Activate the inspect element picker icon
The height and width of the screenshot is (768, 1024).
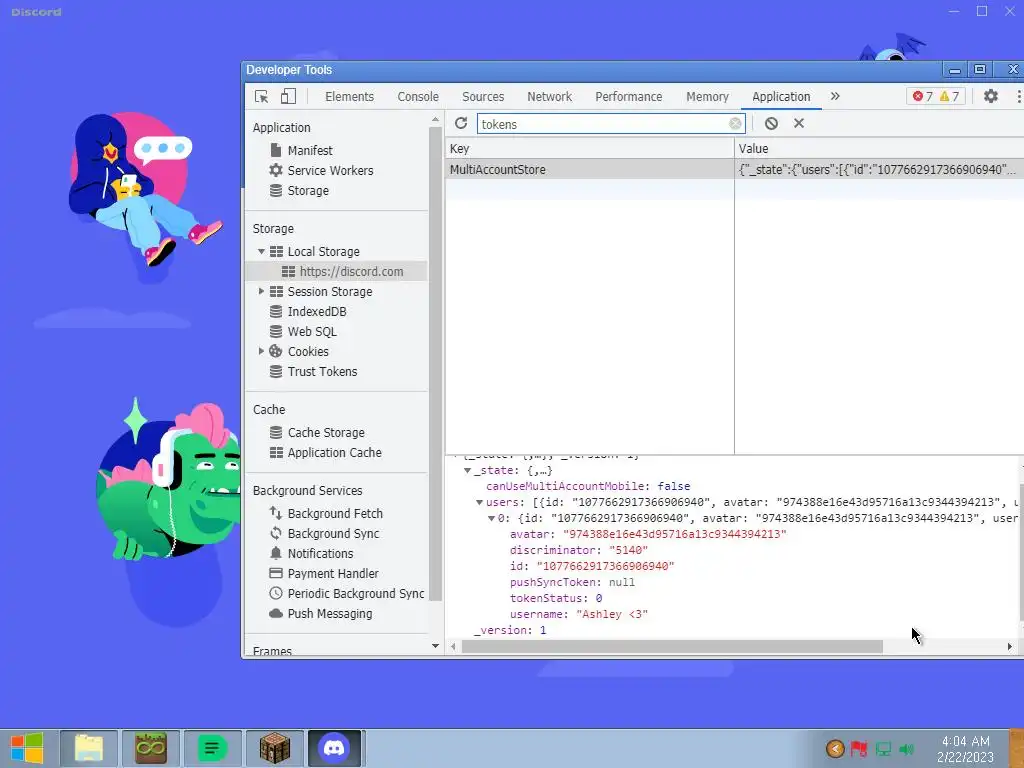point(262,97)
